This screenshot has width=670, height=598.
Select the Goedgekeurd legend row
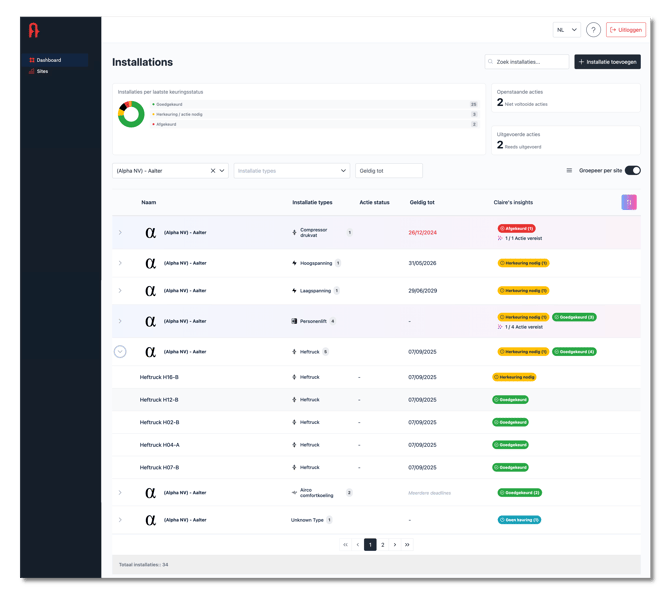(x=315, y=104)
